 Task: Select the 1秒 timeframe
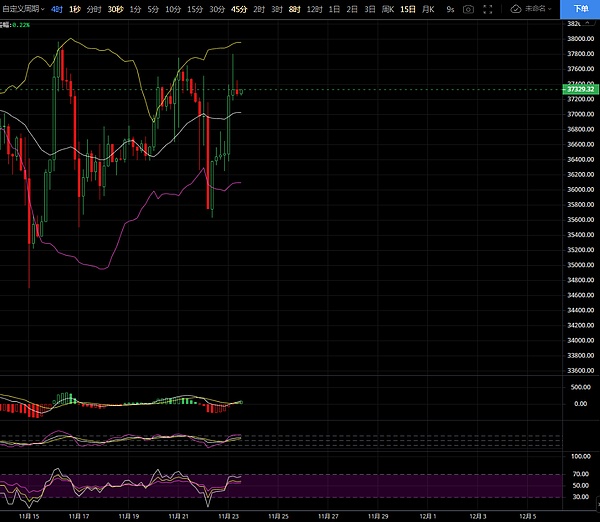(75, 8)
